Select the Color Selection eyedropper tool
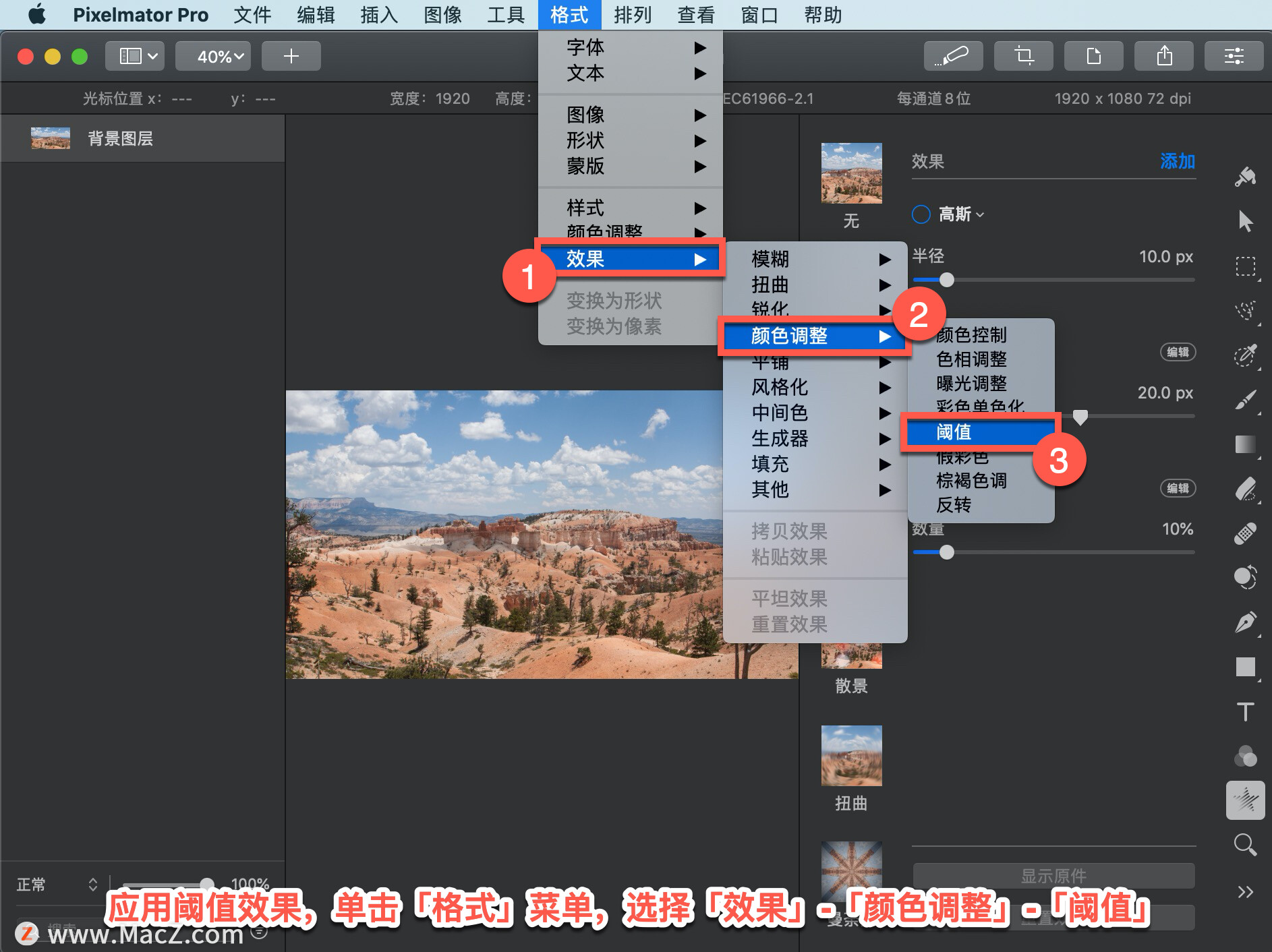The height and width of the screenshot is (952, 1272). [x=1245, y=355]
